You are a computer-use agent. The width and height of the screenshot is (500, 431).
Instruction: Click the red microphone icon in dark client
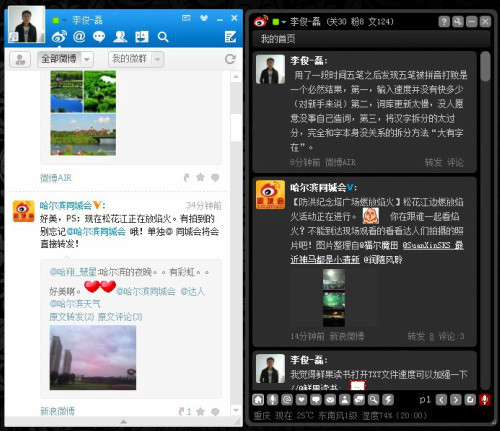point(485,399)
